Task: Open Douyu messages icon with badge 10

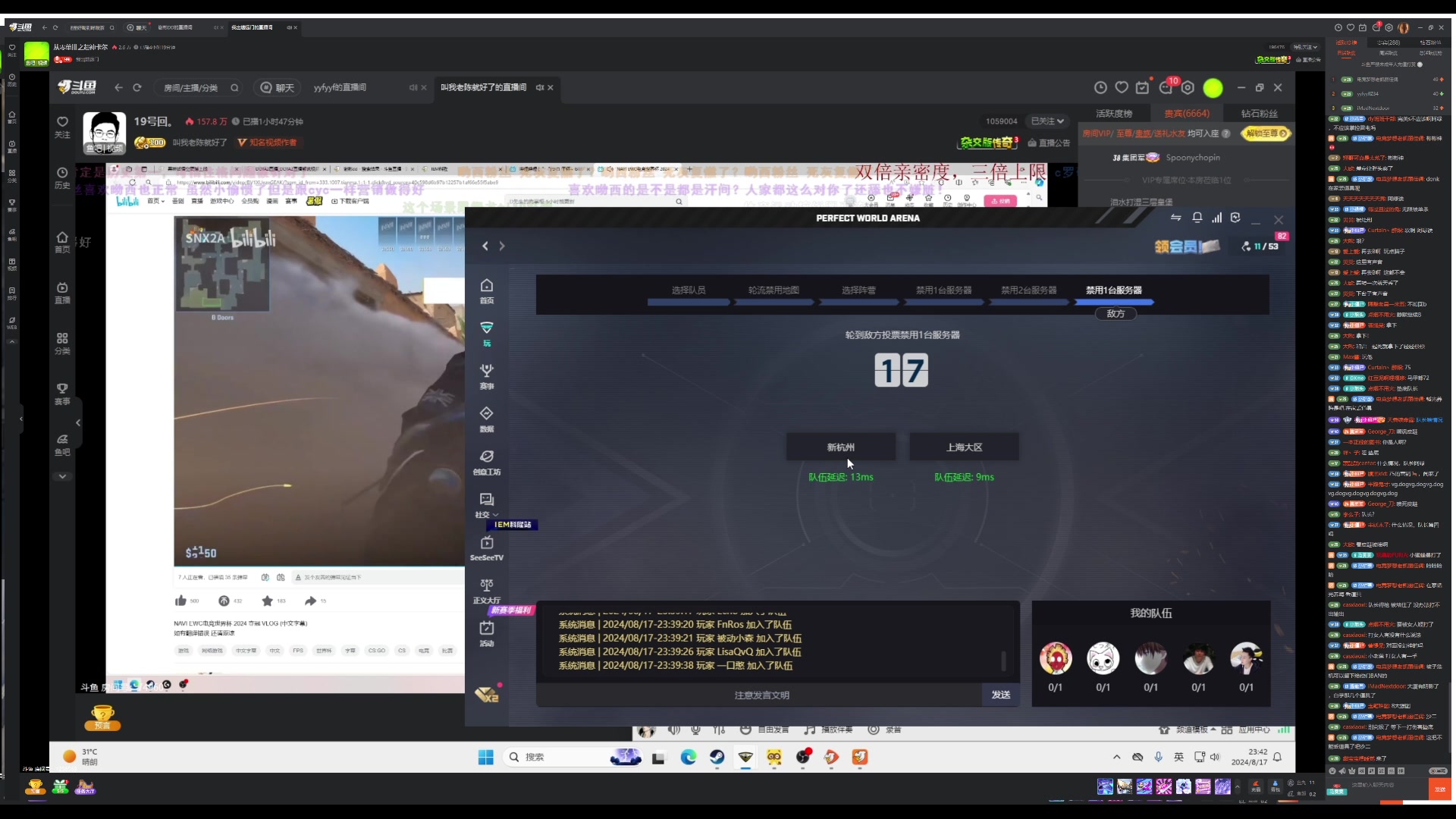Action: point(1166,86)
